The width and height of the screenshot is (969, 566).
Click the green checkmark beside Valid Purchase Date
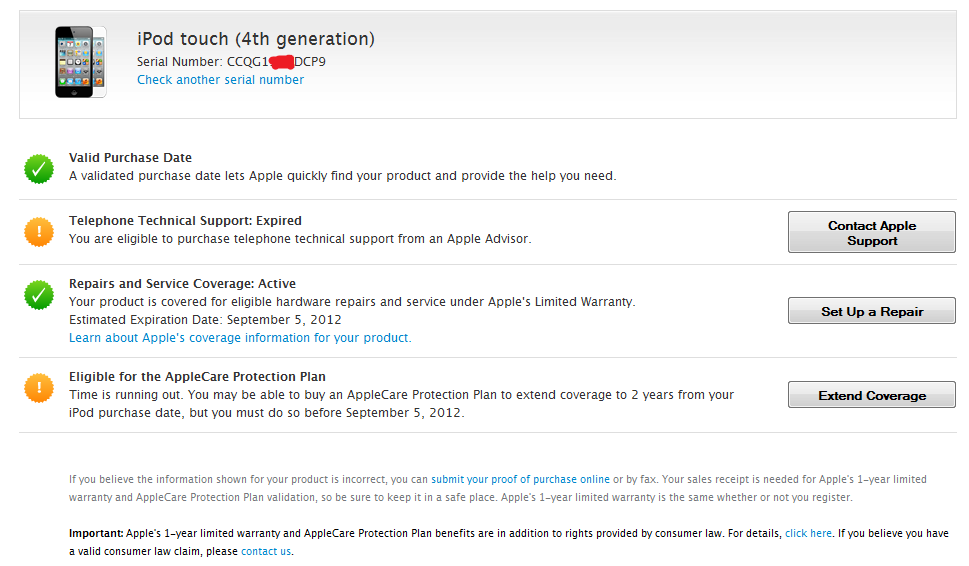click(x=39, y=169)
